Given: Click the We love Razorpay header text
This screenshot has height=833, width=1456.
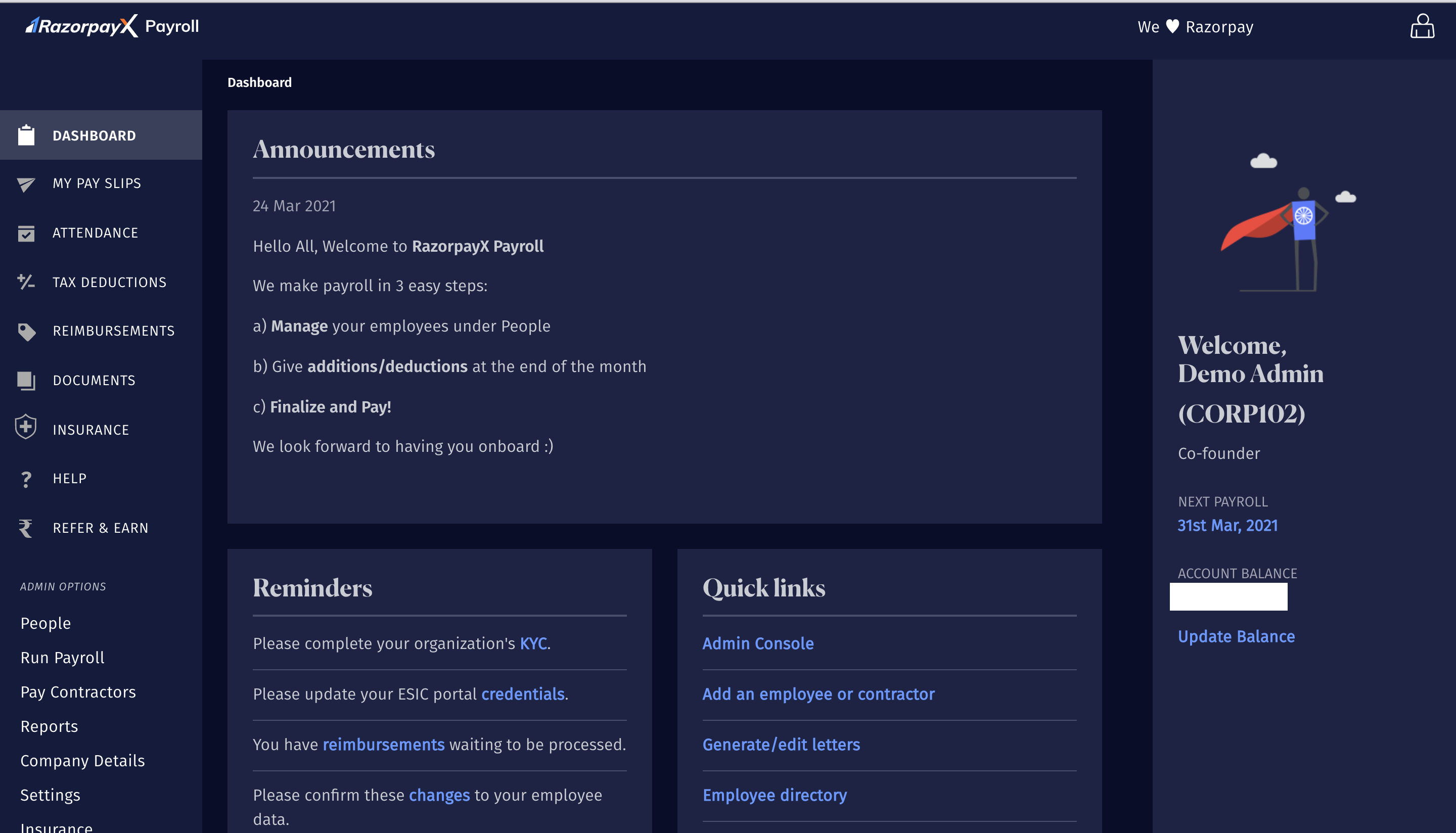Looking at the screenshot, I should [1195, 26].
